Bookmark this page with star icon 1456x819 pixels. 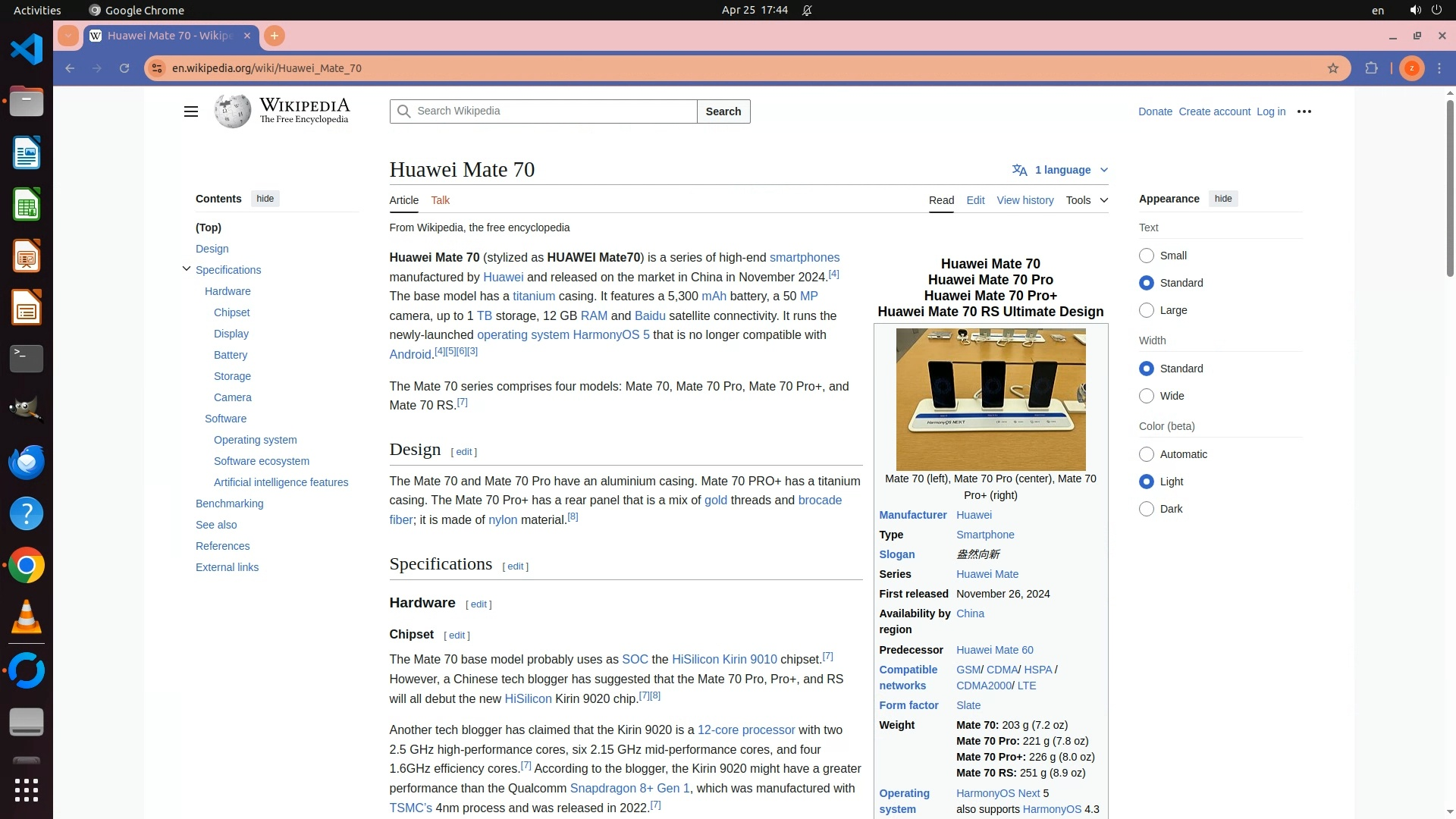point(1333,68)
